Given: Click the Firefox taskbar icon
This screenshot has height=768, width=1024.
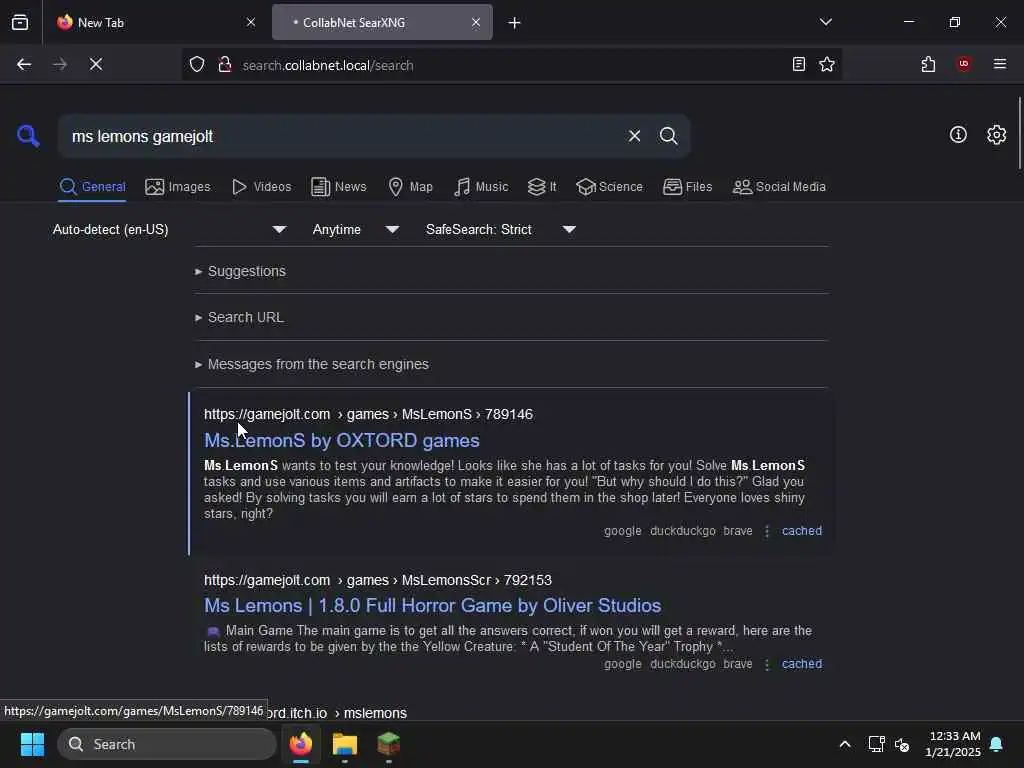Looking at the screenshot, I should click(x=301, y=744).
